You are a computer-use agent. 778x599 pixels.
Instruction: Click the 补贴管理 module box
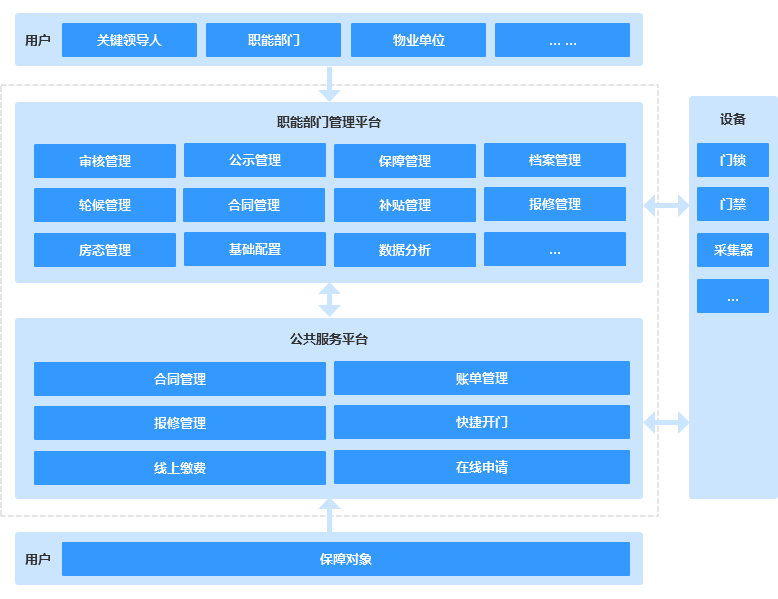click(x=405, y=205)
